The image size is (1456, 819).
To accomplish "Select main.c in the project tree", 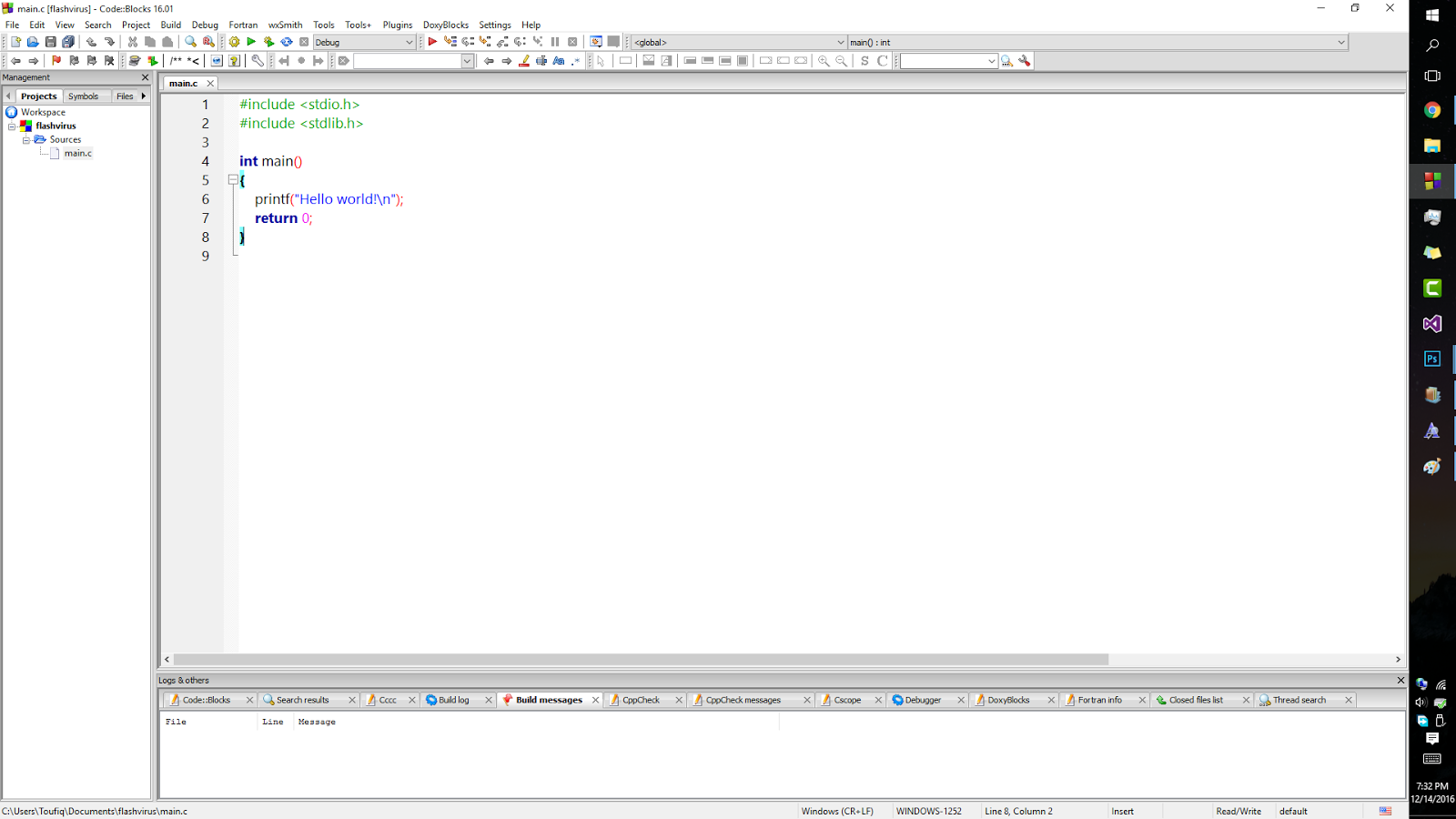I will point(77,153).
